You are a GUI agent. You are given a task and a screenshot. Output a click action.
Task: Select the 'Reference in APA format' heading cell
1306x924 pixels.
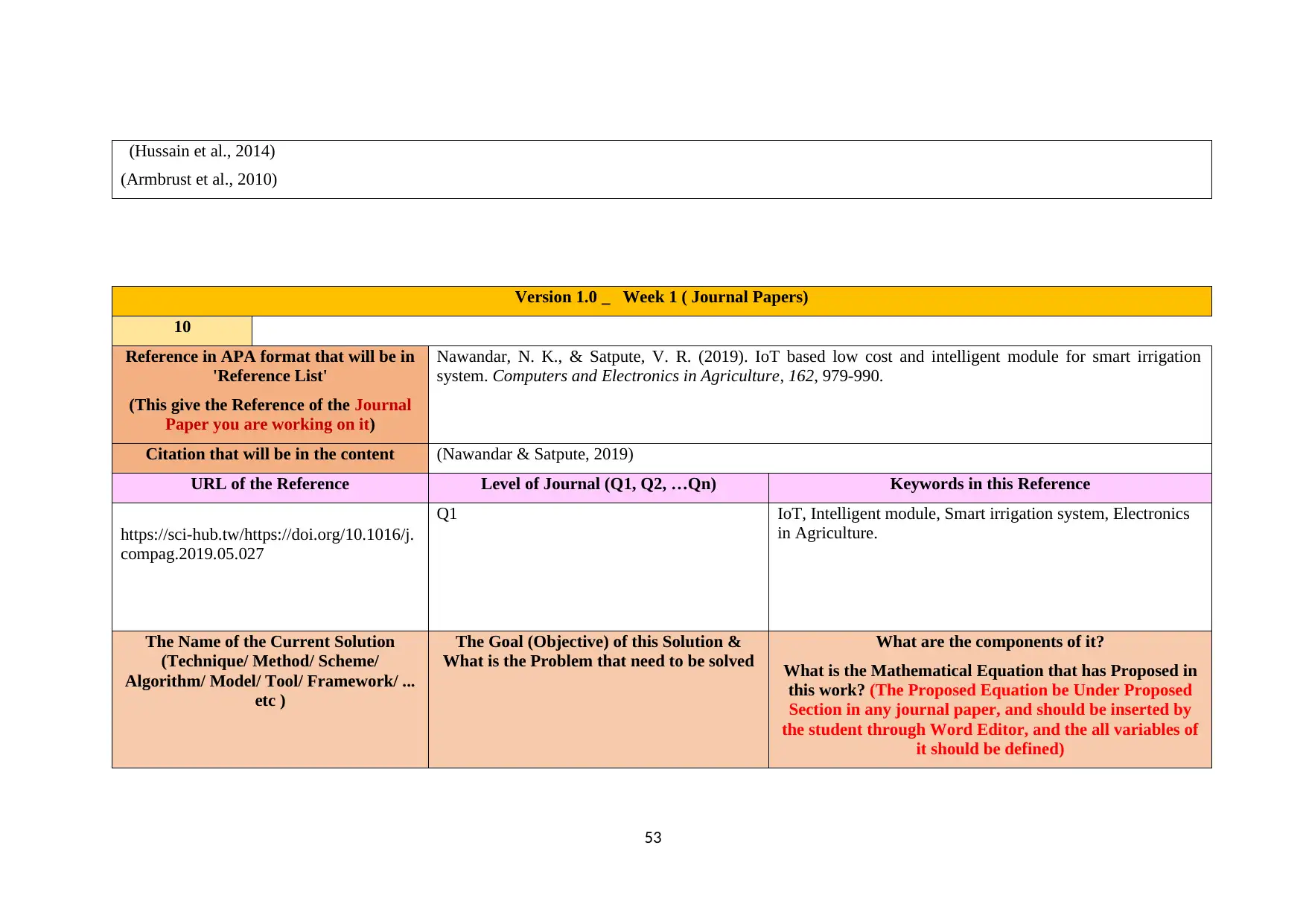(270, 395)
